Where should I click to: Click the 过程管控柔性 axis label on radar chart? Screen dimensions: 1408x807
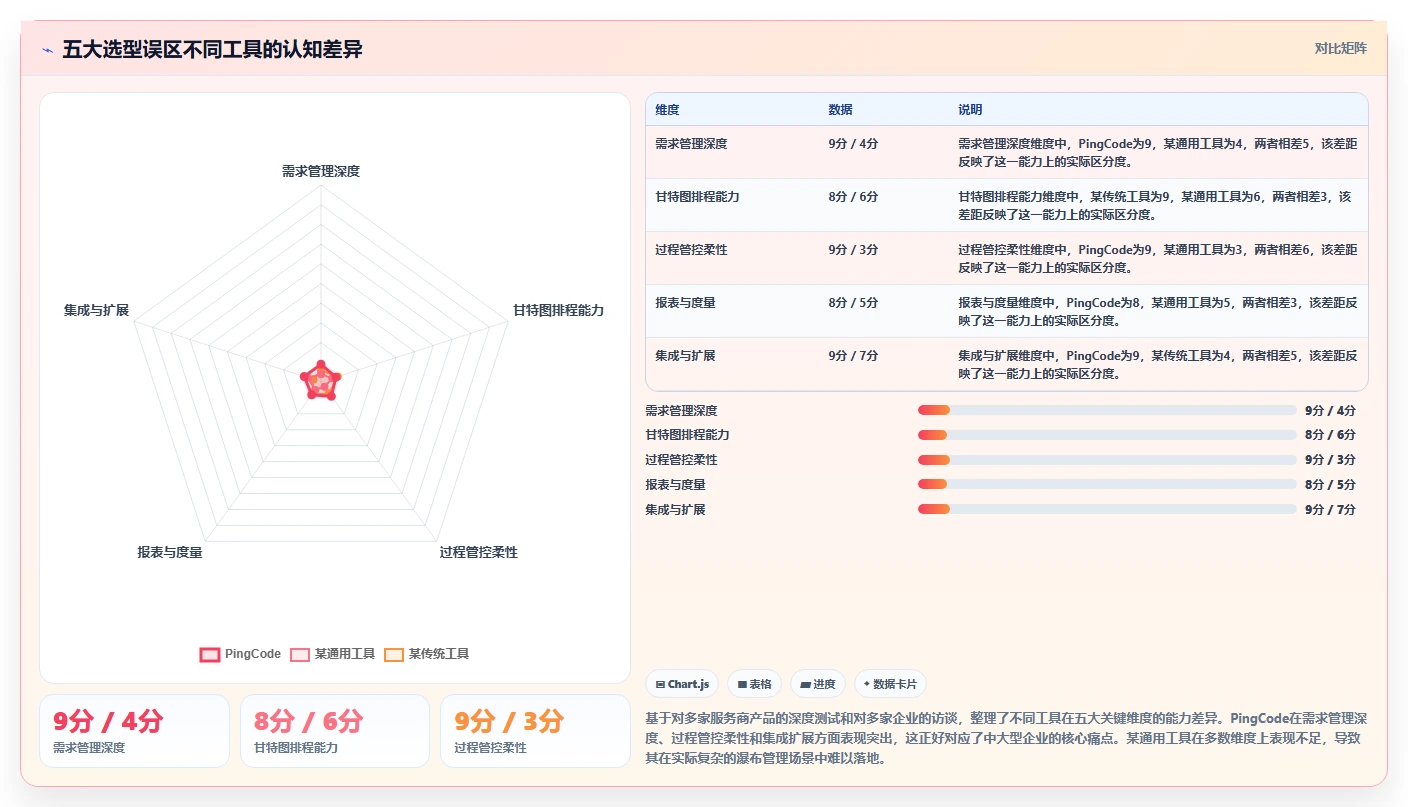(x=479, y=552)
